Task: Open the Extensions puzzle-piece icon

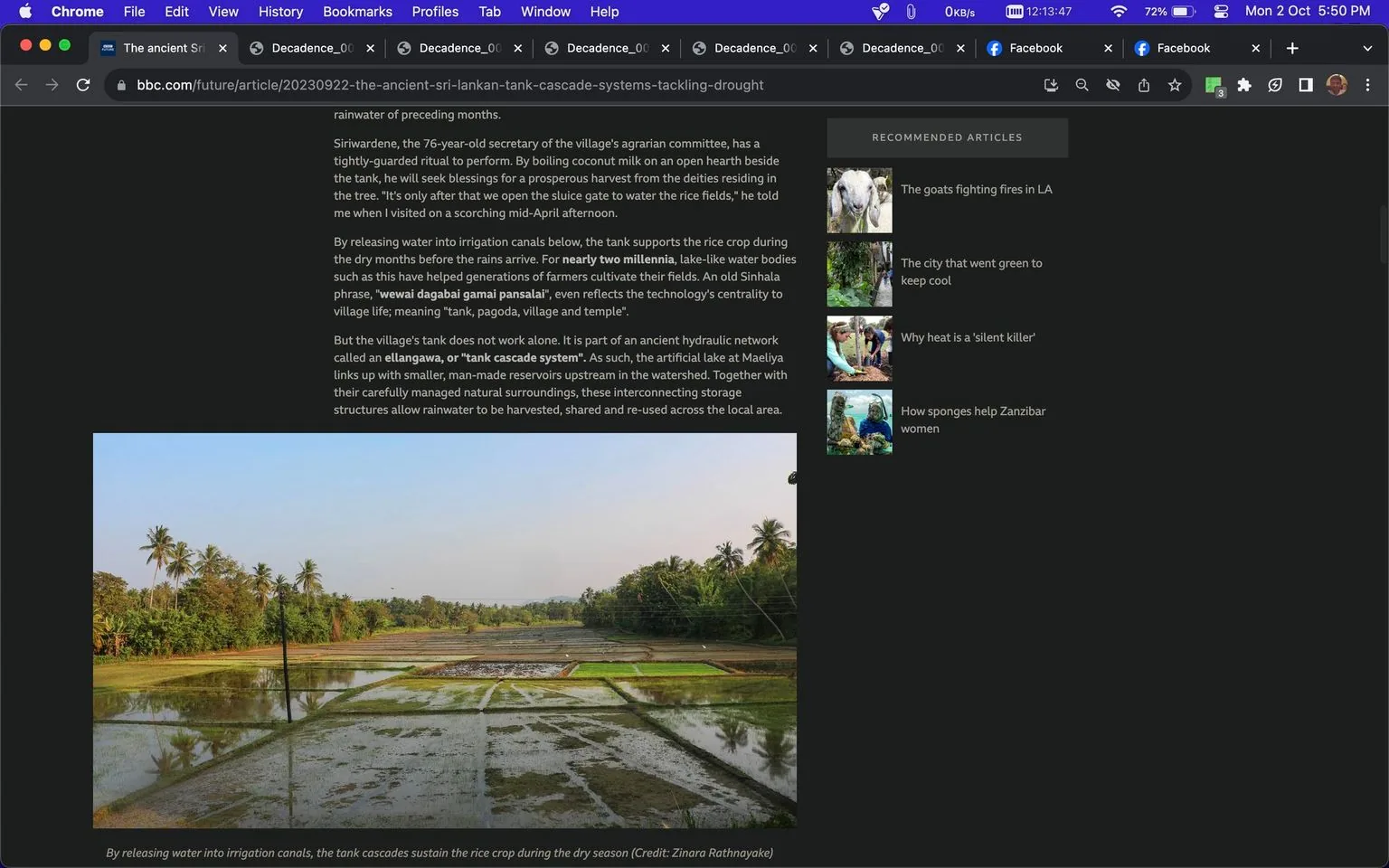Action: coord(1243,84)
